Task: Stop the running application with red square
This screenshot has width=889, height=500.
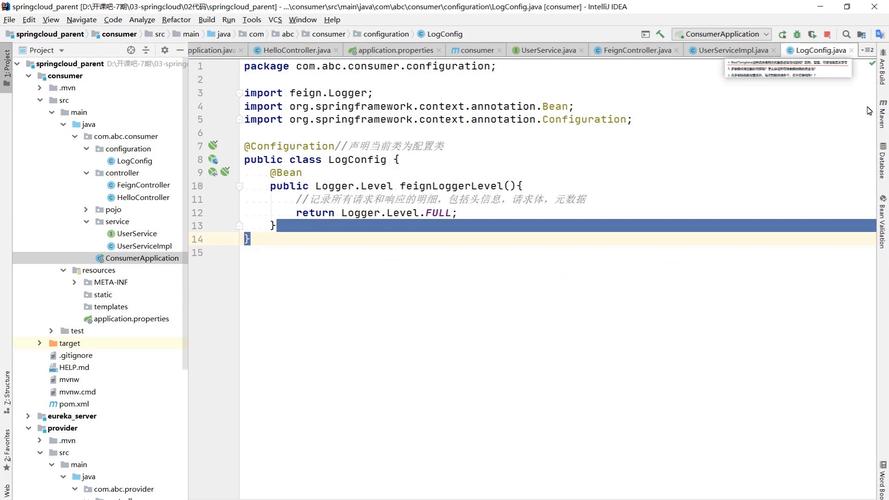Action: tap(827, 34)
